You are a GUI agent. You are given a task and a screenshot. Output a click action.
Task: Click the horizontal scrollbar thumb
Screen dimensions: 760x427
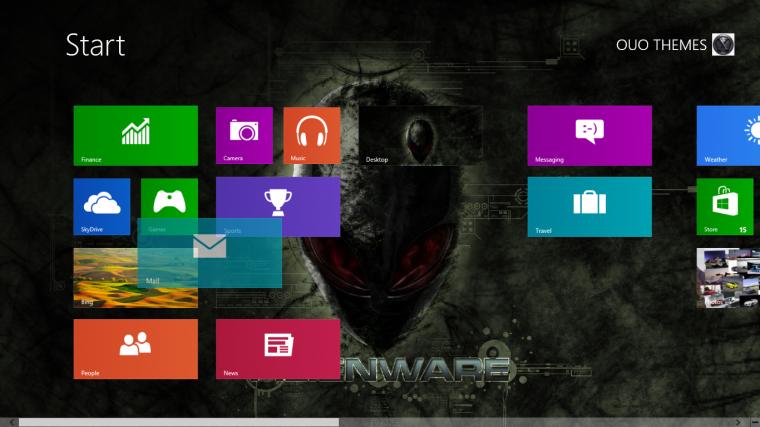point(178,423)
